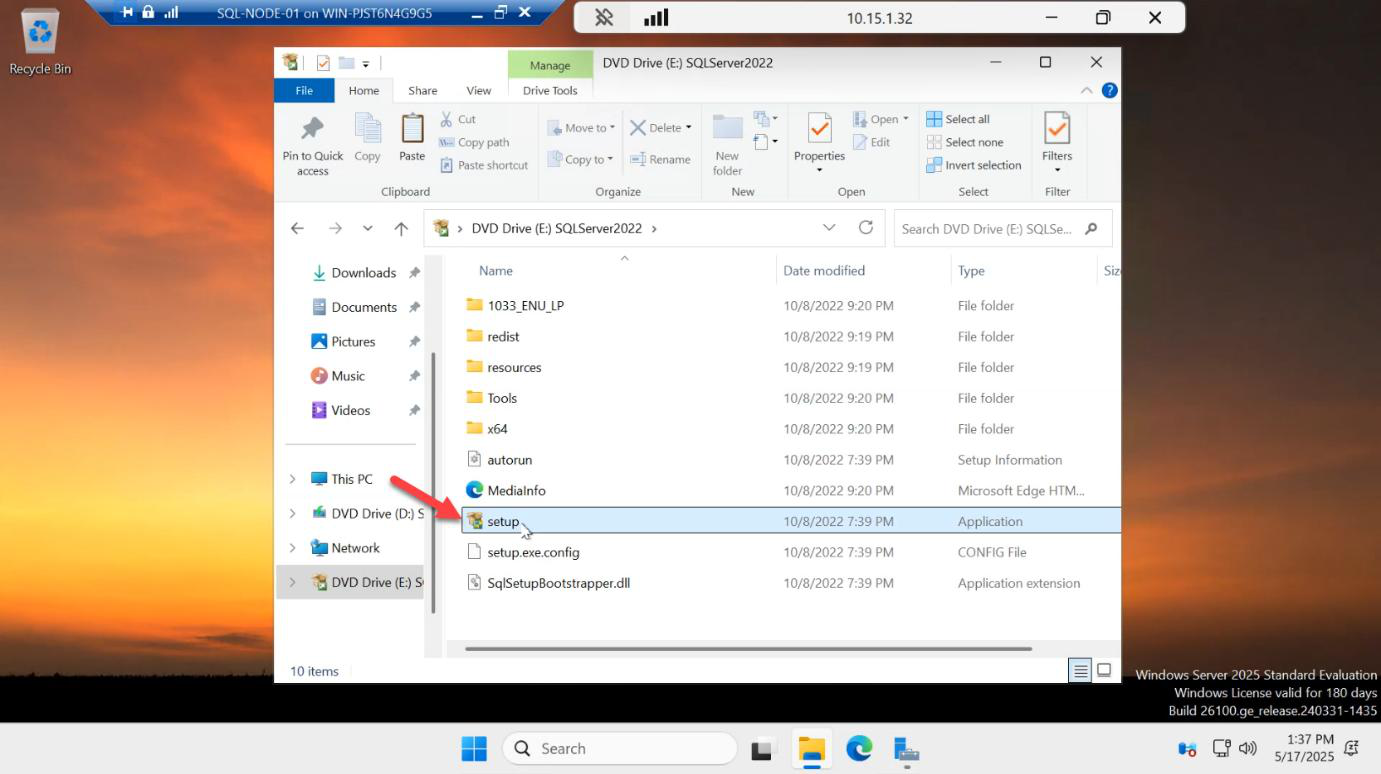
Task: Click the Rename ribbon command
Action: point(660,159)
